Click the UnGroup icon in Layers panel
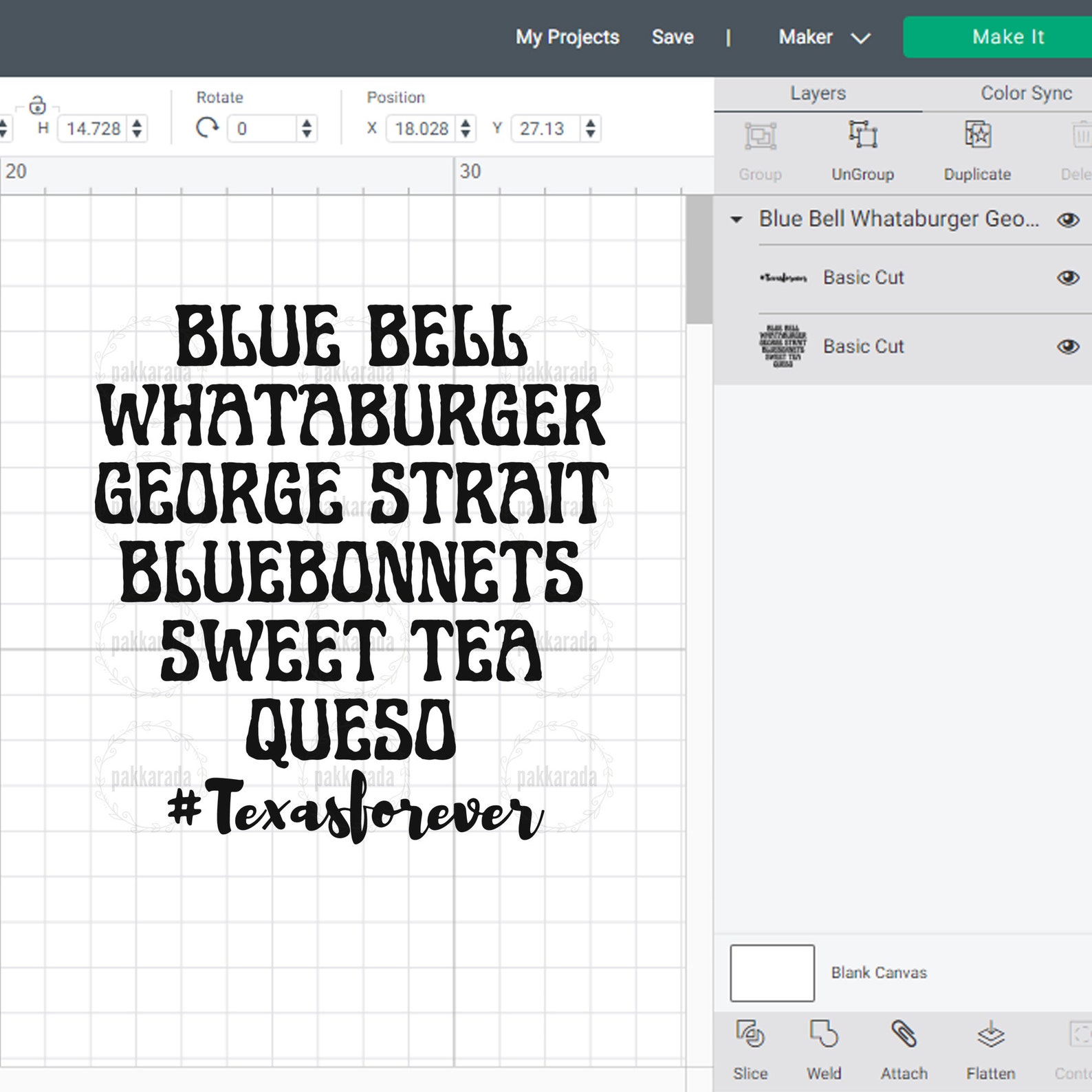Viewport: 1092px width, 1092px height. [x=862, y=134]
